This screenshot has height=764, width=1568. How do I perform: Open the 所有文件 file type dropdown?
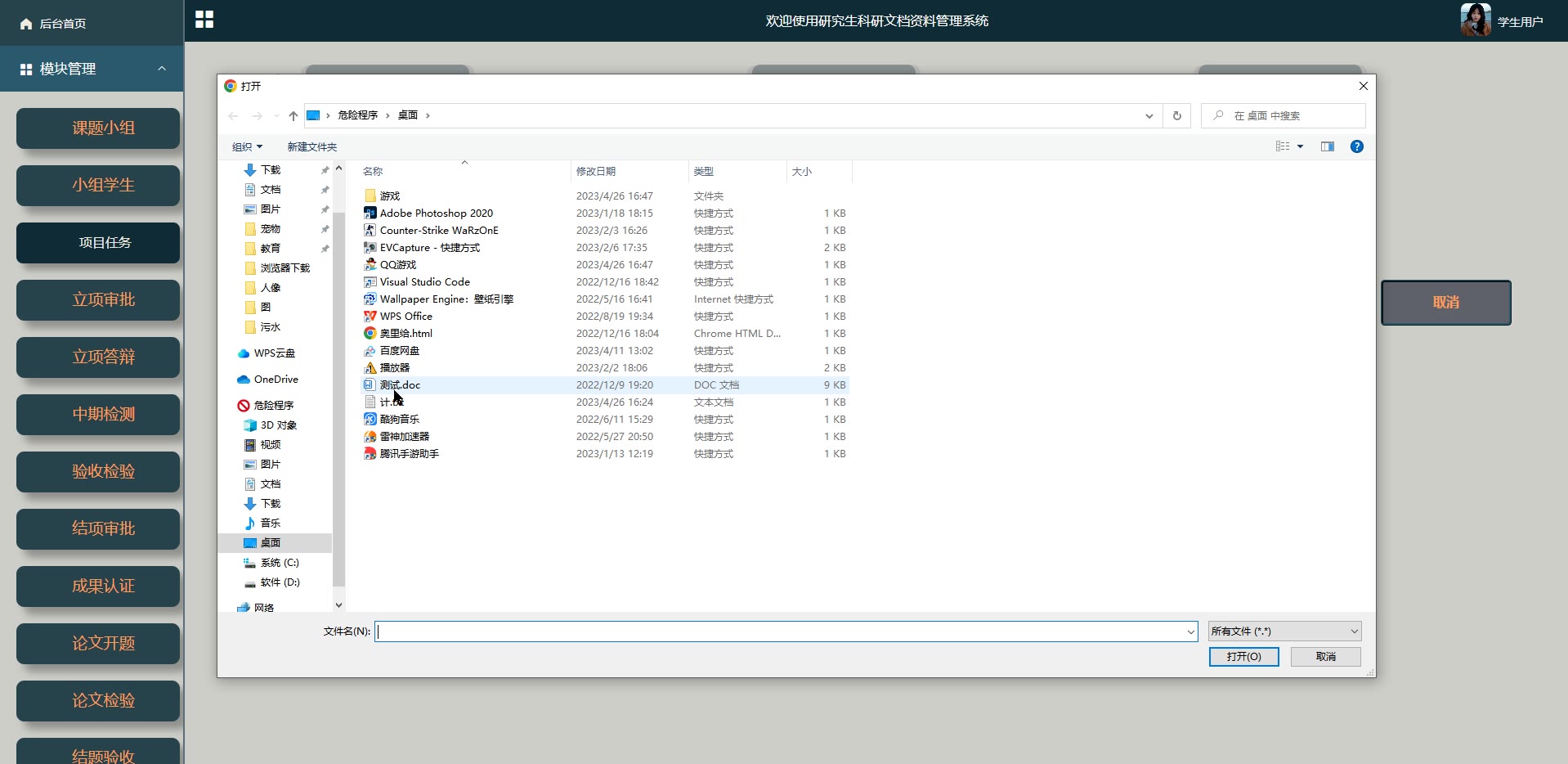pos(1284,631)
